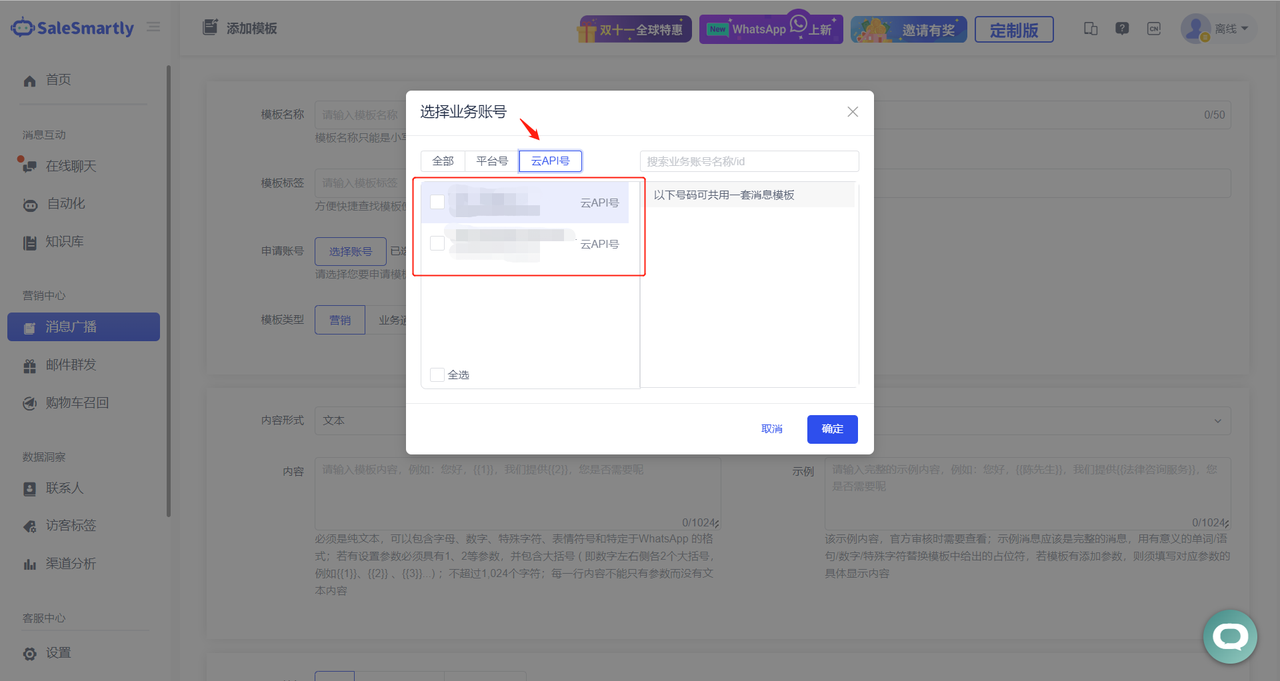Tick the 全选 checkbox

point(437,375)
